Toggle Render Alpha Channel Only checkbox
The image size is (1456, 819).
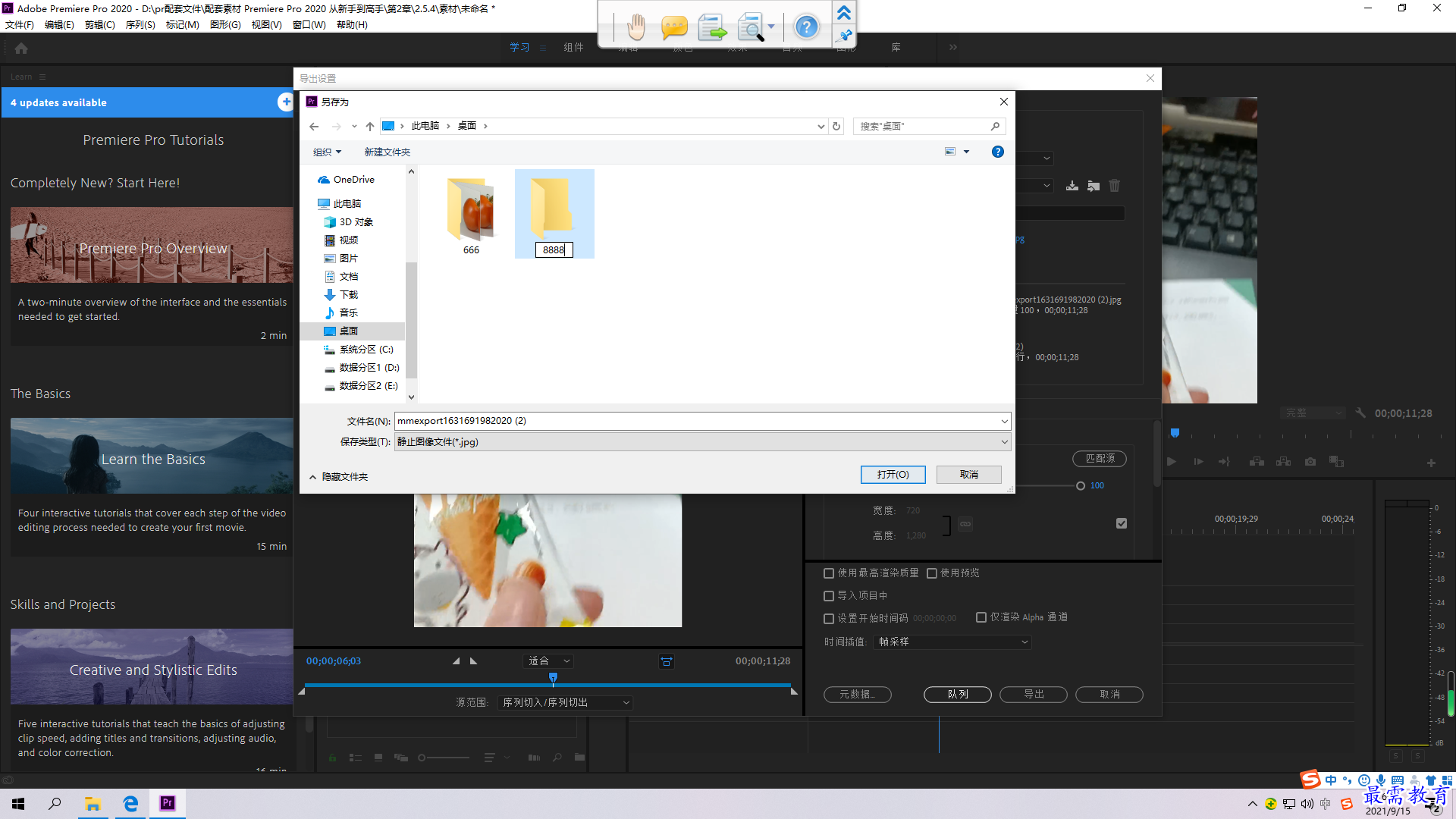coord(981,617)
